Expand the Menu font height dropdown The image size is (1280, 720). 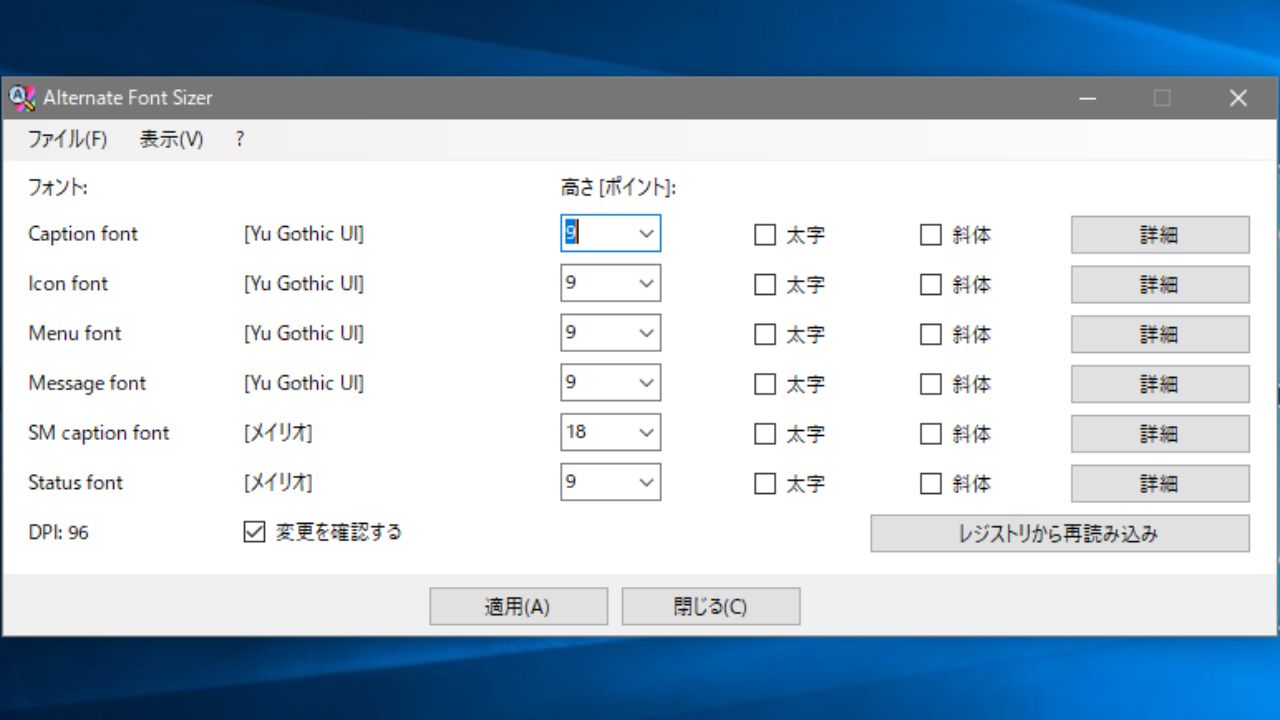coord(645,333)
